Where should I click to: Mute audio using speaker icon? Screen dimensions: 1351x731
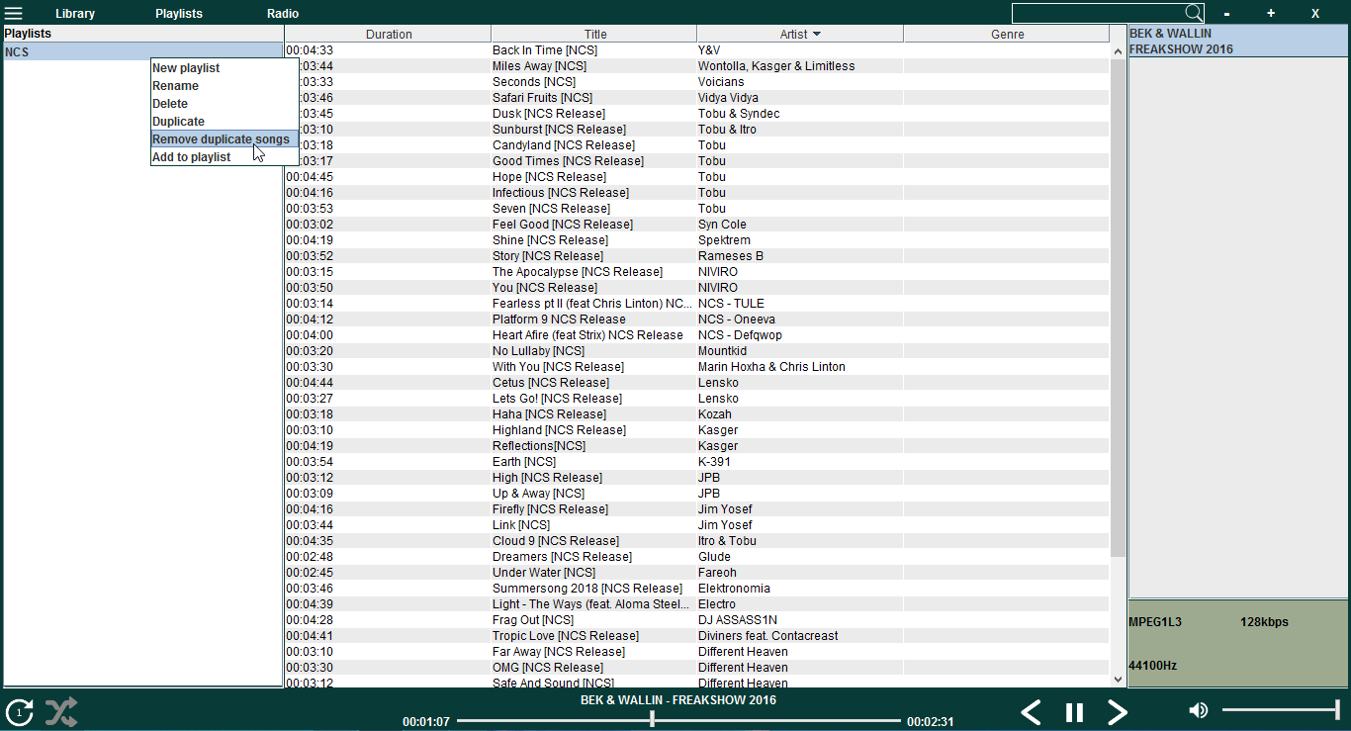pyautogui.click(x=1198, y=710)
